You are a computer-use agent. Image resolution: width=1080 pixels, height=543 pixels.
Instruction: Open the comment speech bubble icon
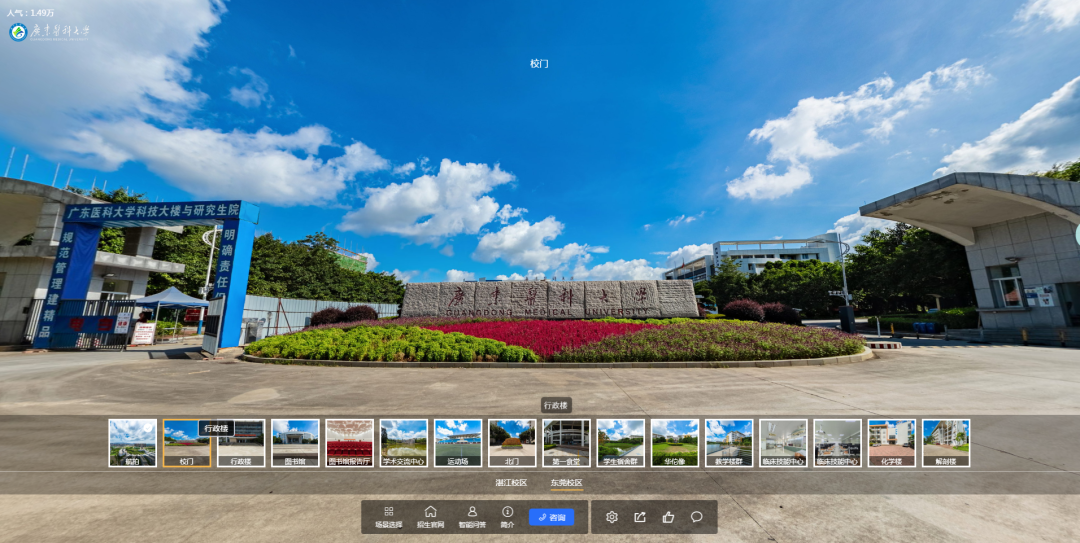(x=696, y=517)
